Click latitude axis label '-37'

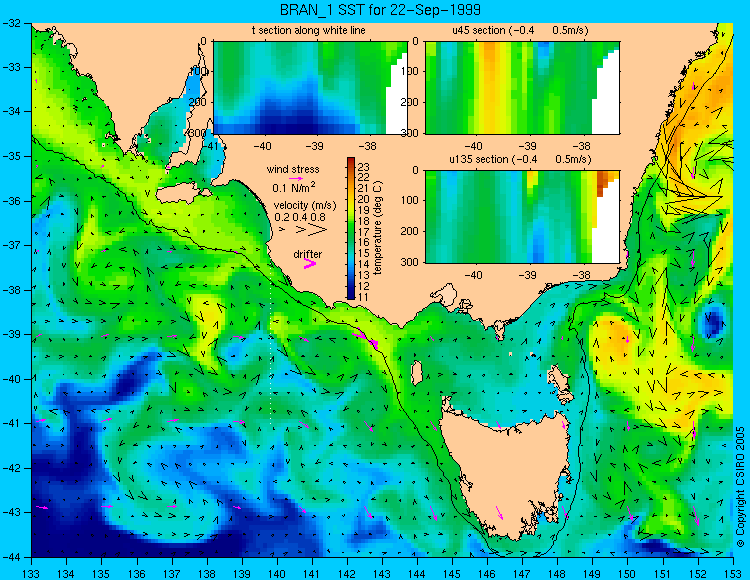click(x=12, y=245)
